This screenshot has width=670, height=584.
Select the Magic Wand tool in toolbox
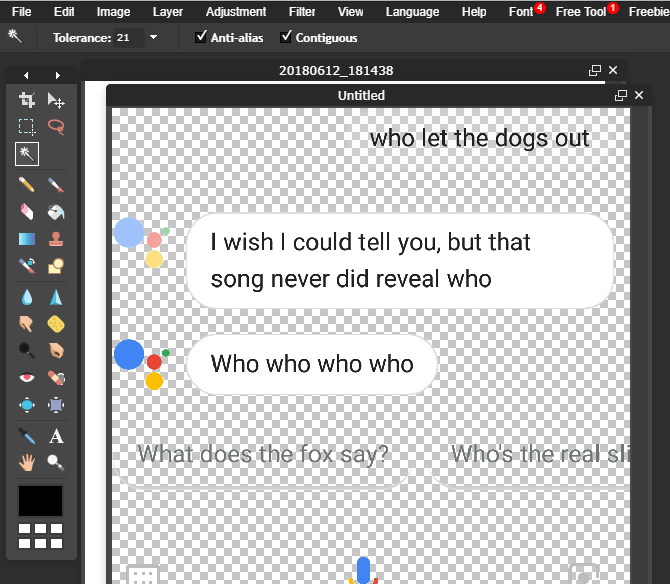pos(27,154)
